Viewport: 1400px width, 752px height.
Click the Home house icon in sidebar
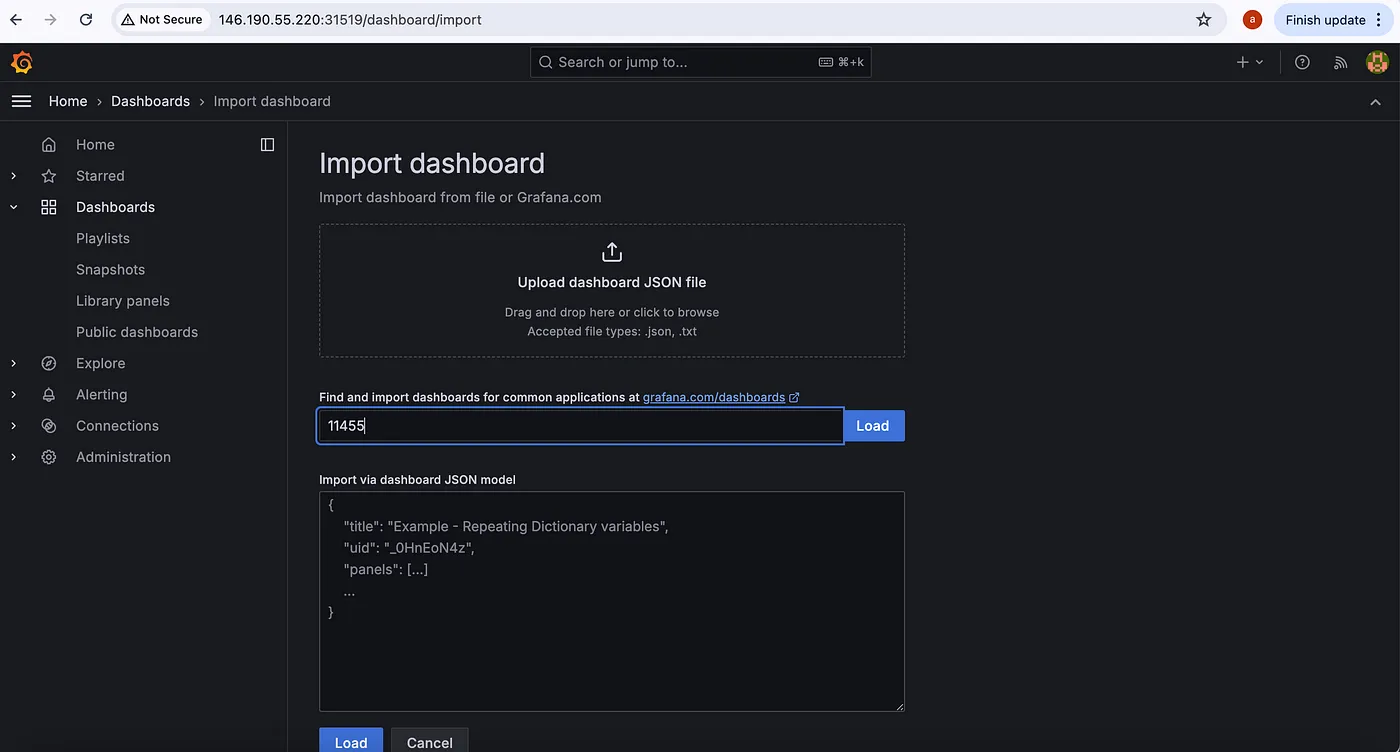point(49,145)
